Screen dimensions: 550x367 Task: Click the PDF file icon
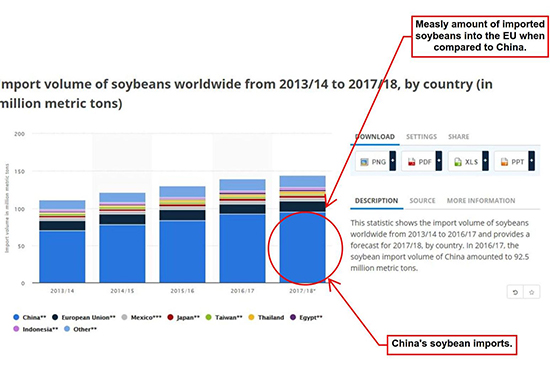411,162
